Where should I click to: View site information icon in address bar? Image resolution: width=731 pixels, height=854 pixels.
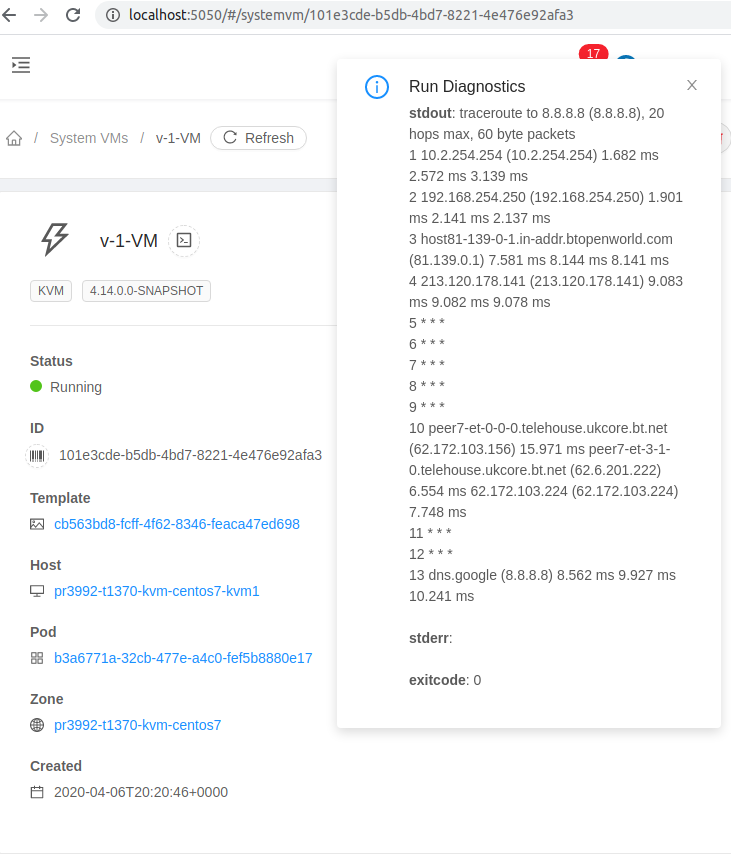[113, 15]
